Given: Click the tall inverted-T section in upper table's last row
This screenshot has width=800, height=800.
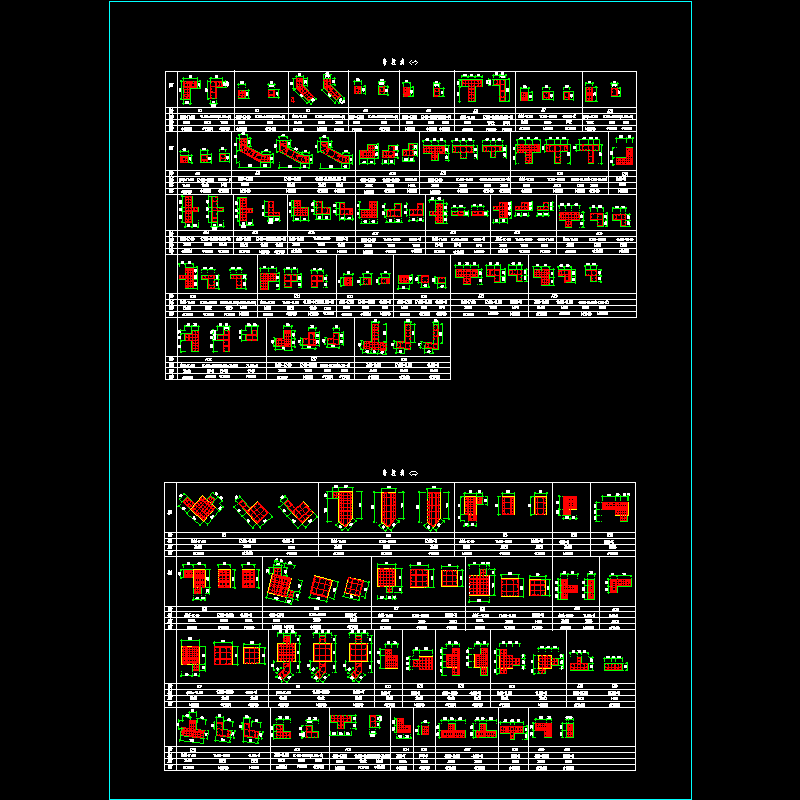Looking at the screenshot, I should (373, 336).
